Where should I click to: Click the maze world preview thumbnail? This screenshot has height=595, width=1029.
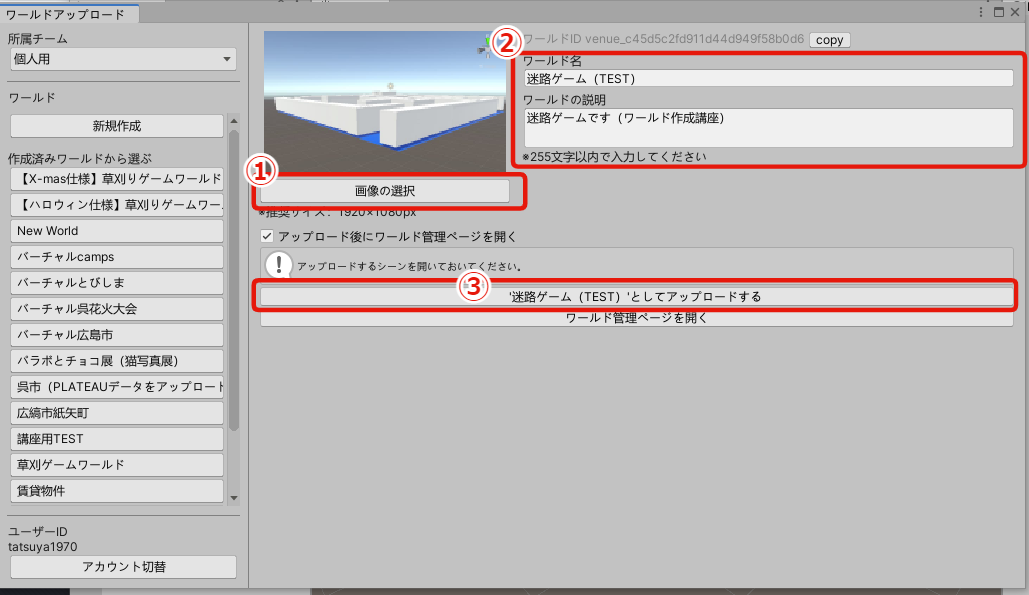point(385,100)
